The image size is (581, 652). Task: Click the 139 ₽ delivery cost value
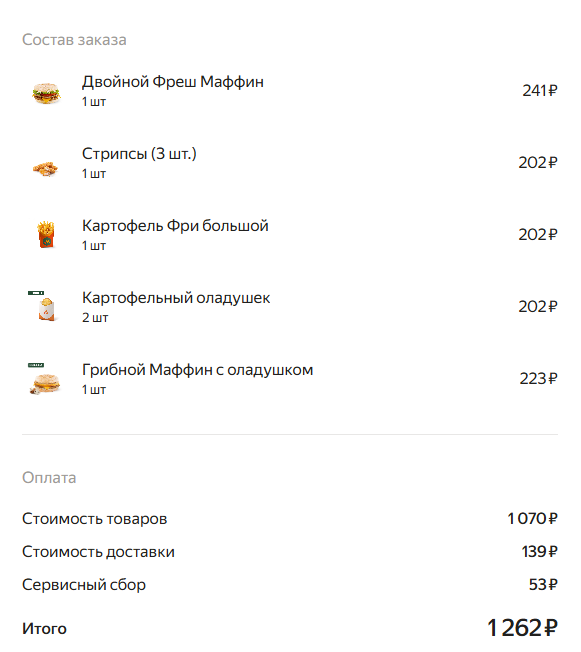click(539, 552)
